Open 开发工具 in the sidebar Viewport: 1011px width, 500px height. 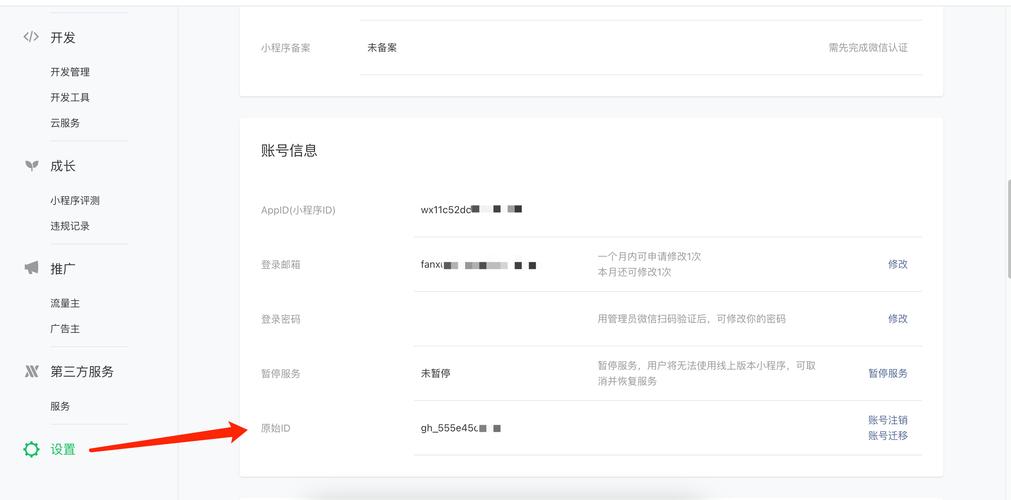(70, 98)
